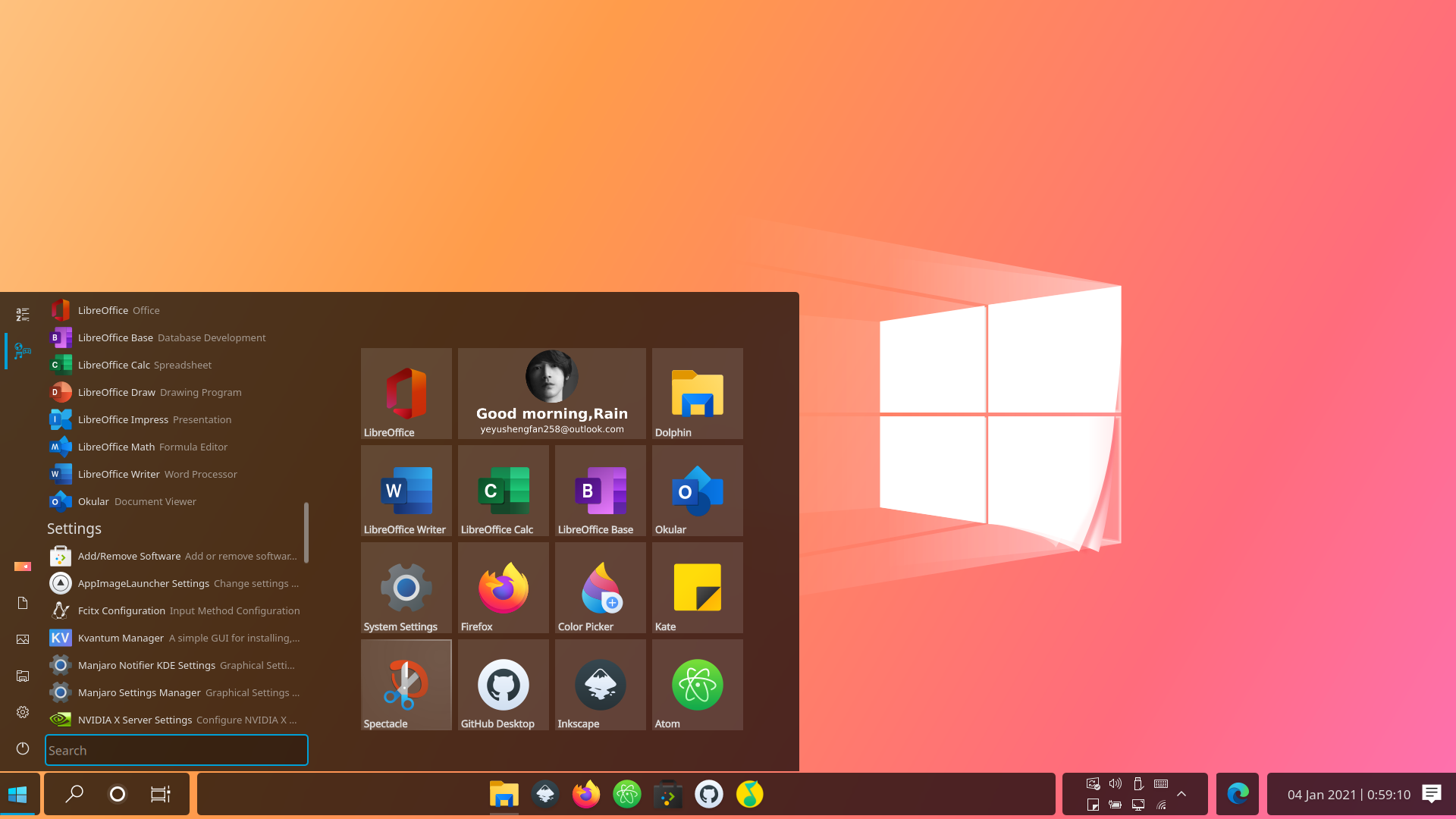Click the user profile avatar tile
This screenshot has width=1456, height=819.
(552, 394)
